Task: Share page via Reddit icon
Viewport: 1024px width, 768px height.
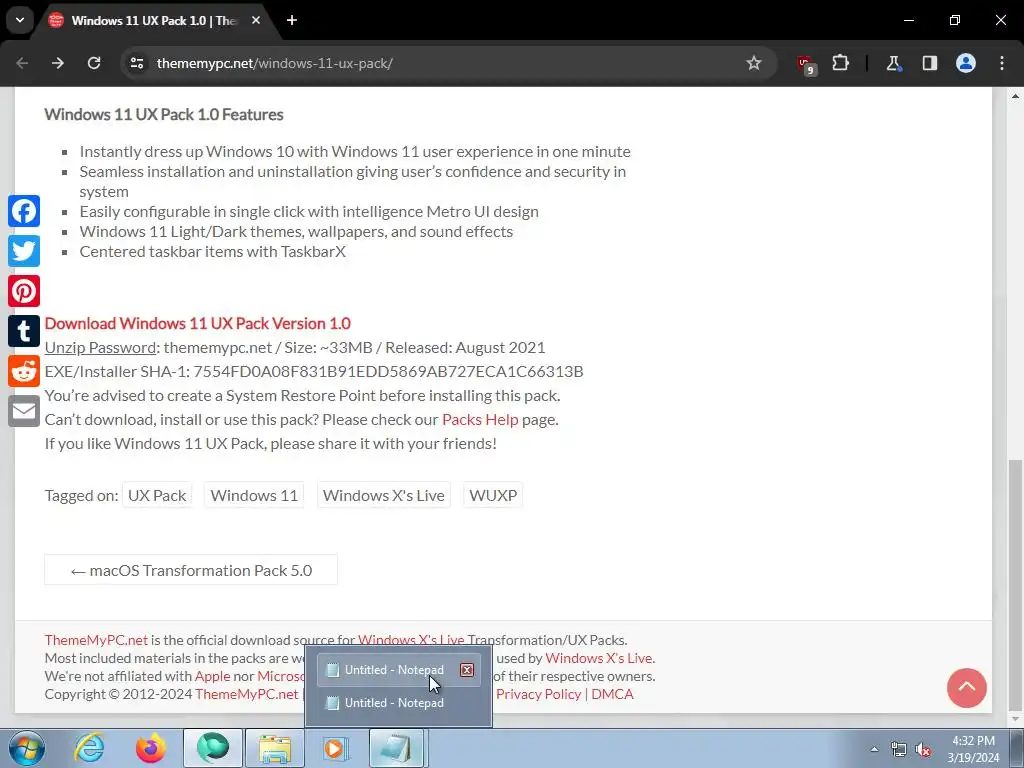Action: coord(24,371)
